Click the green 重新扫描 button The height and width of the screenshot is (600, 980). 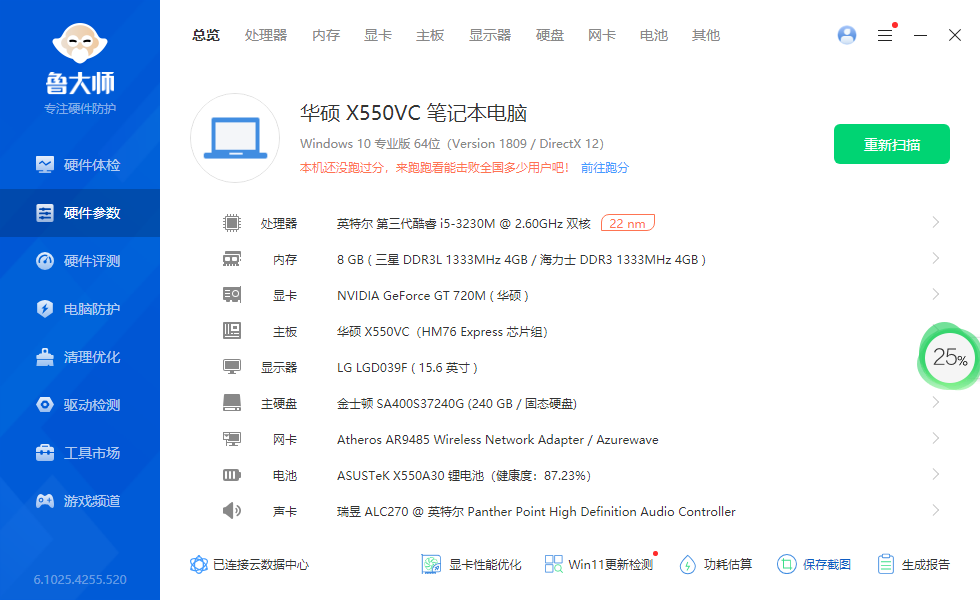(892, 144)
